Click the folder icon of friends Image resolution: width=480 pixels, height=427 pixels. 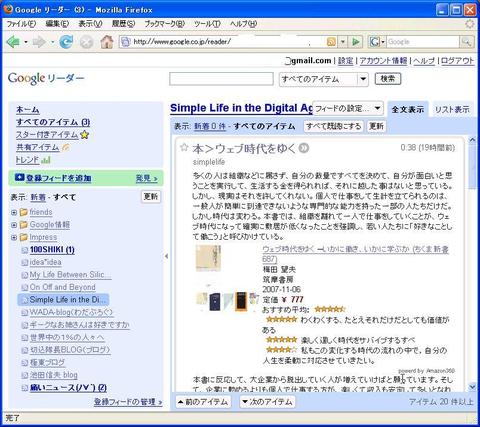tap(23, 212)
